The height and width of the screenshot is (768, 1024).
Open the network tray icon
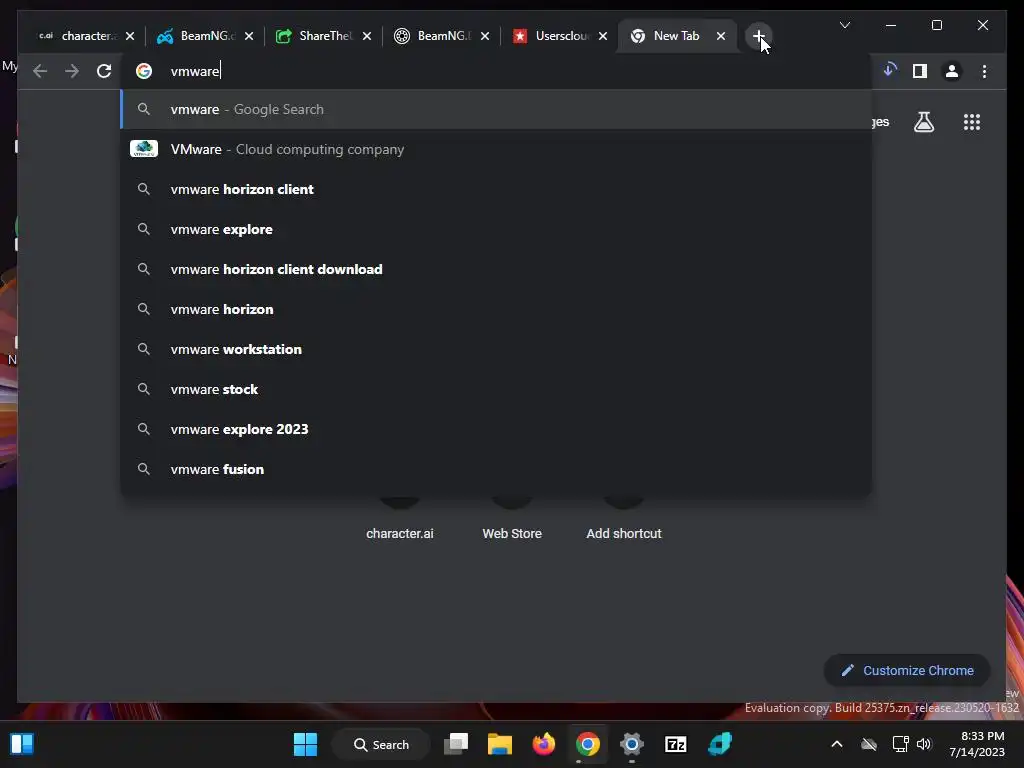(900, 744)
